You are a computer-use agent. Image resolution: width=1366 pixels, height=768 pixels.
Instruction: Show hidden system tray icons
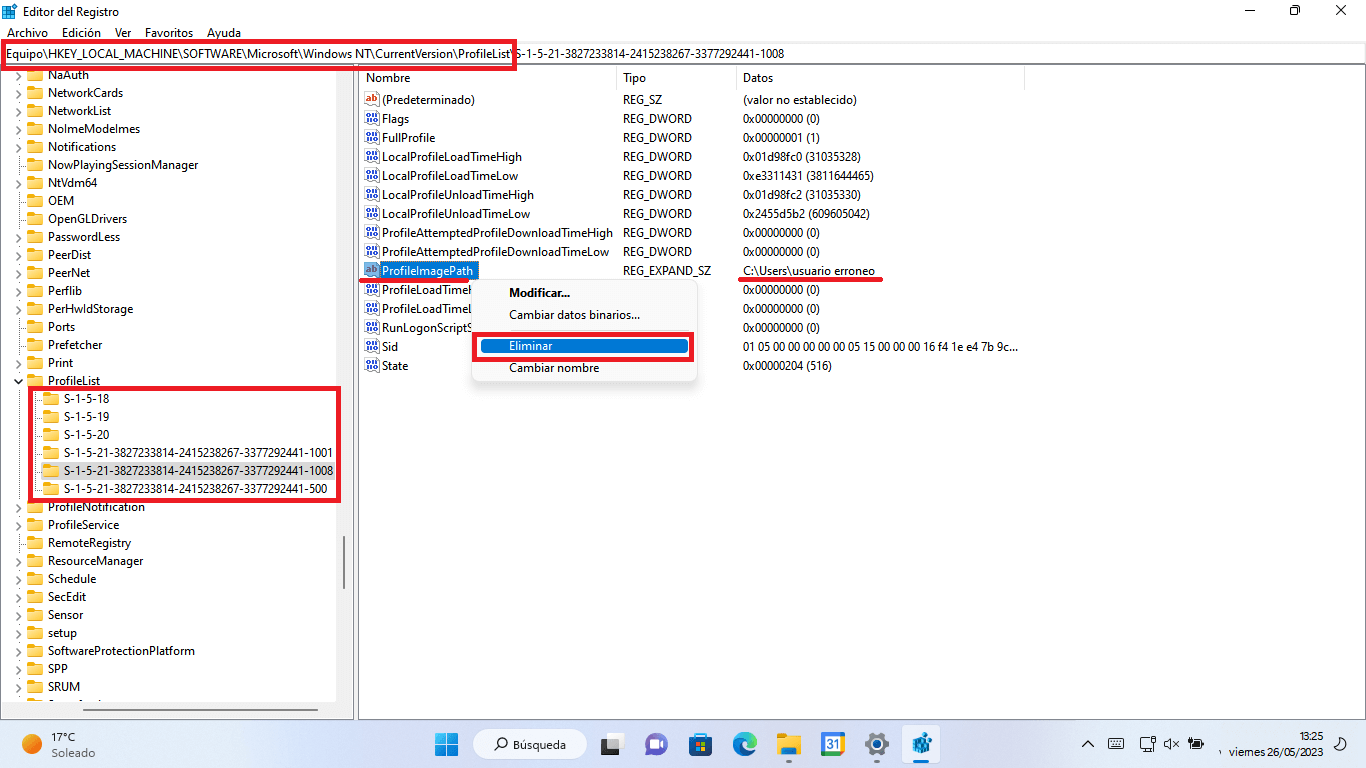(x=1089, y=744)
